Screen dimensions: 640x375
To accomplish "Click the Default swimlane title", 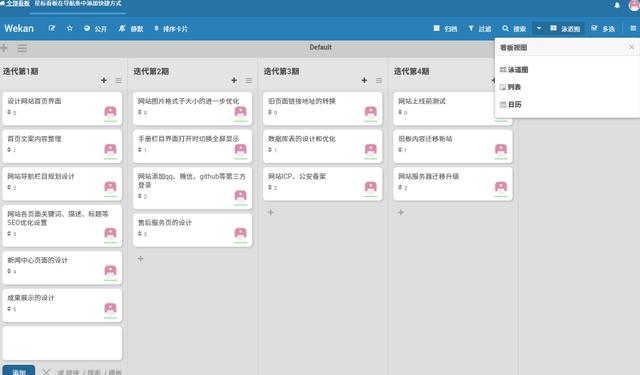I will [320, 47].
